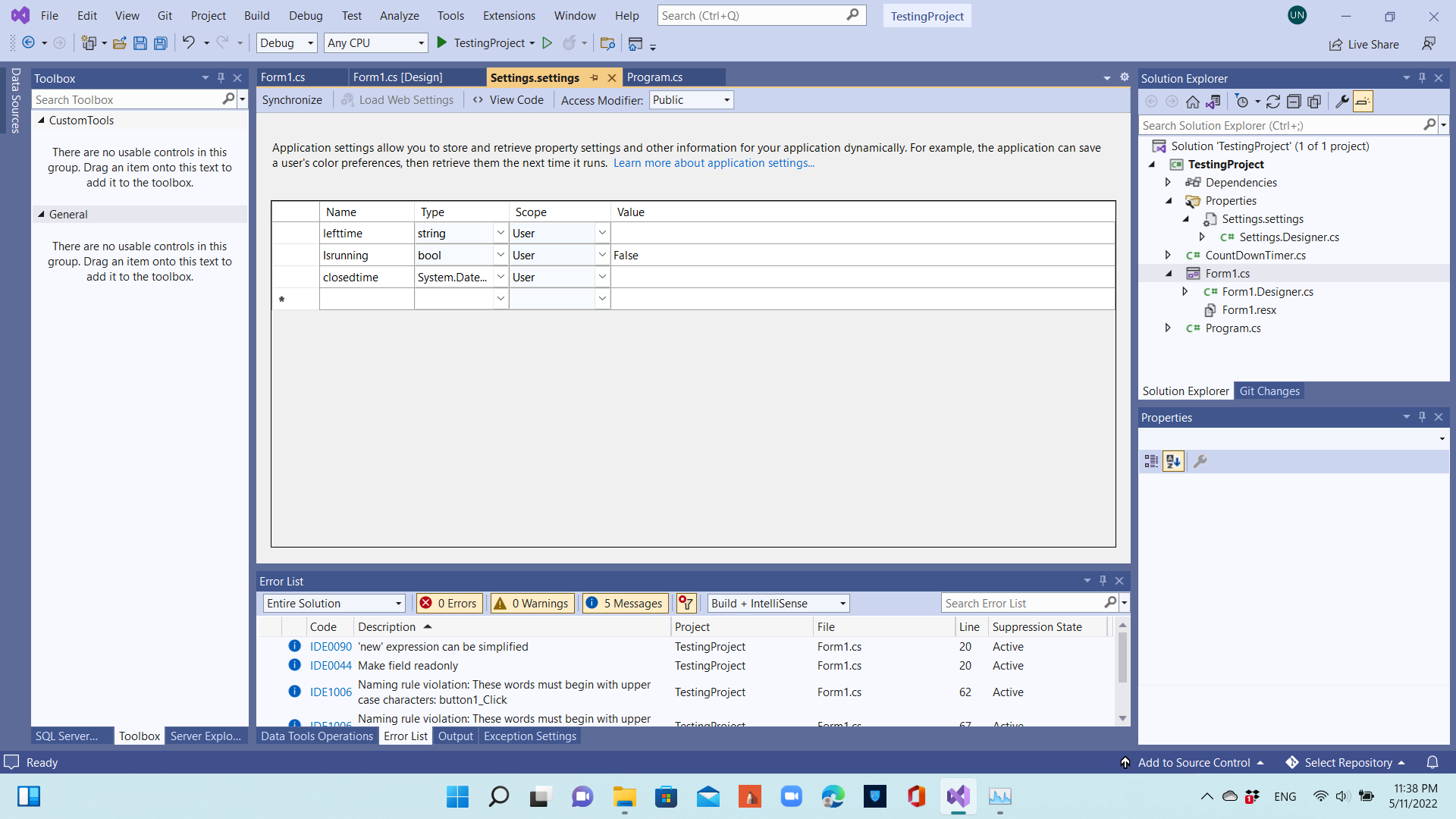Click Select Repository in status bar
Image resolution: width=1456 pixels, height=819 pixels.
coord(1346,762)
